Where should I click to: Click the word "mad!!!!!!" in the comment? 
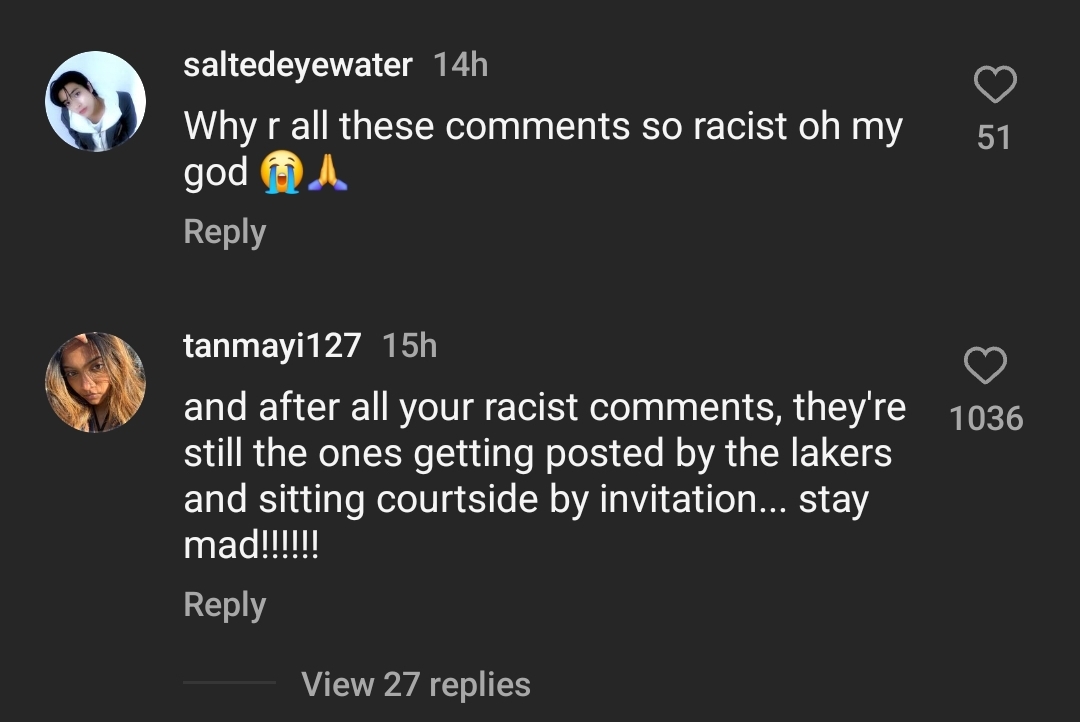251,547
